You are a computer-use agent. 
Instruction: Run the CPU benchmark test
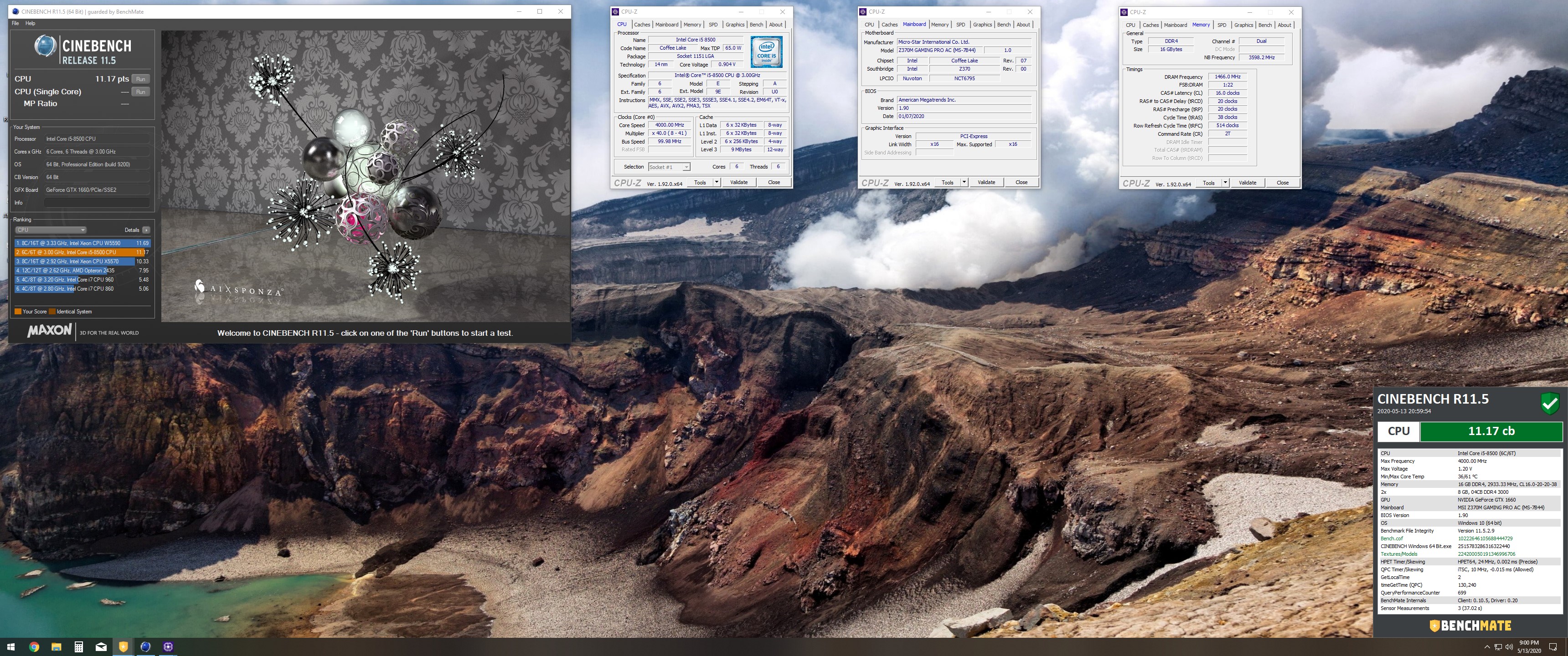140,79
